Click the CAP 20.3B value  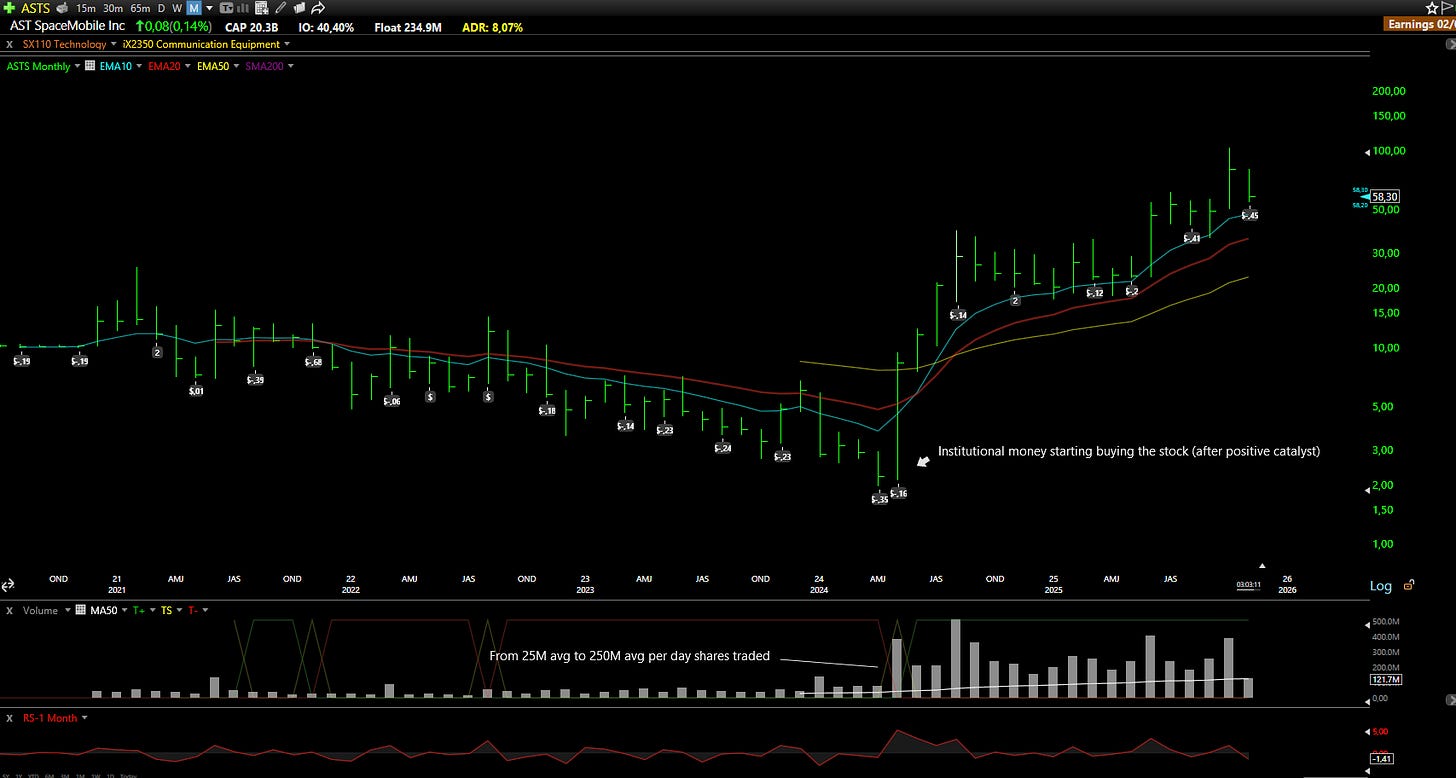tap(250, 26)
